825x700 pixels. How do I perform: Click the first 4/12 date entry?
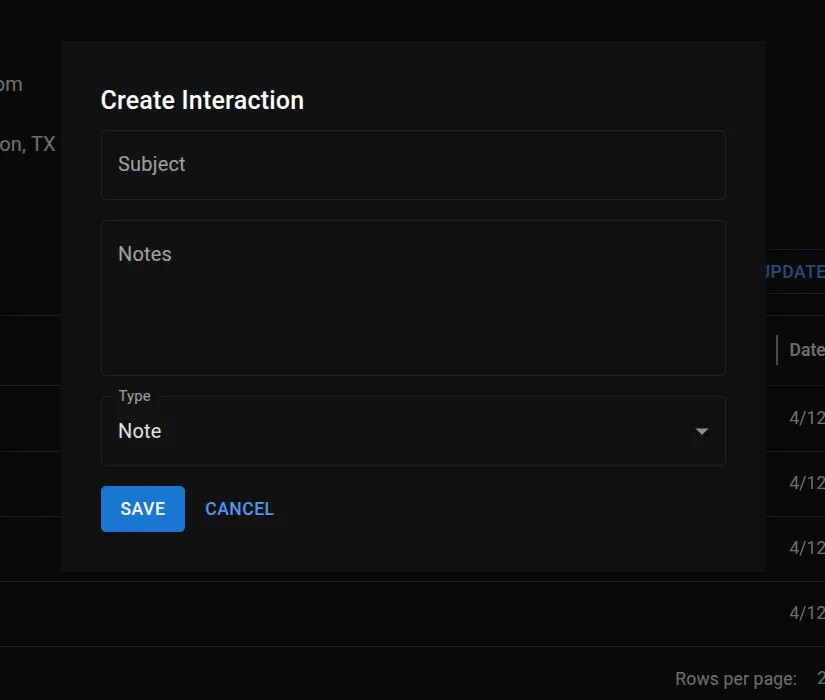coord(806,418)
